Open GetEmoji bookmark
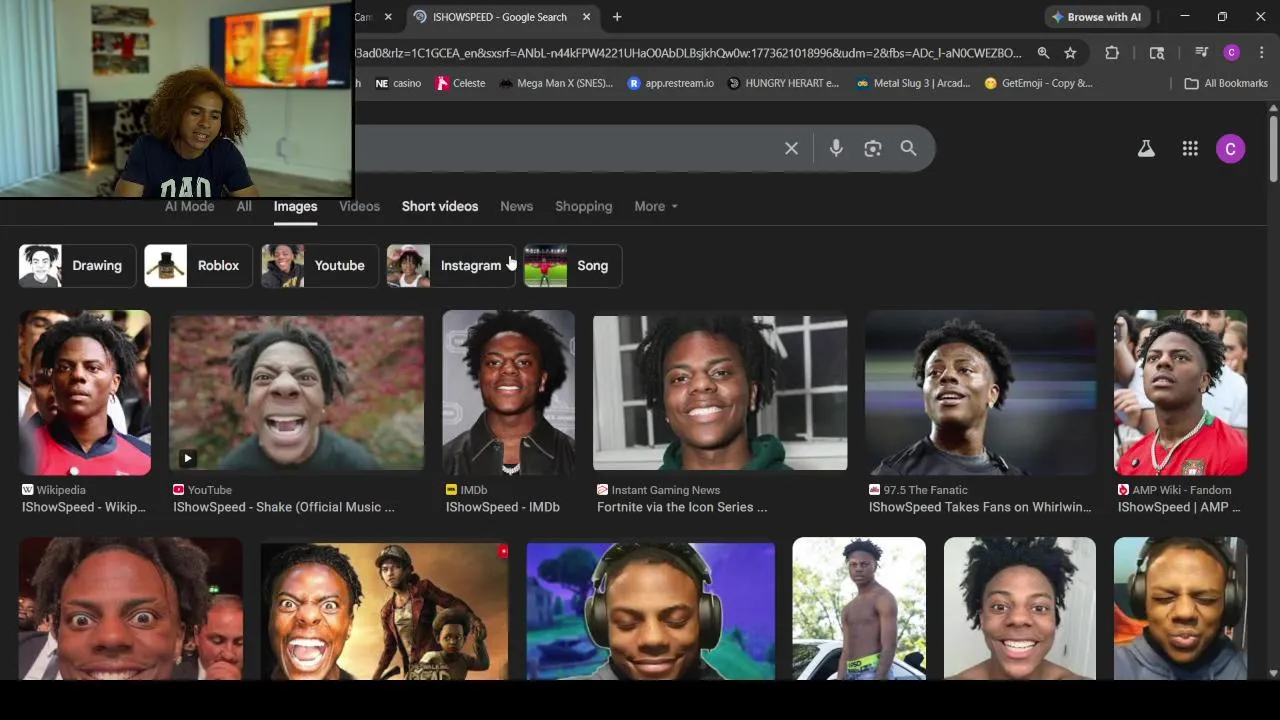The height and width of the screenshot is (720, 1280). point(1039,83)
